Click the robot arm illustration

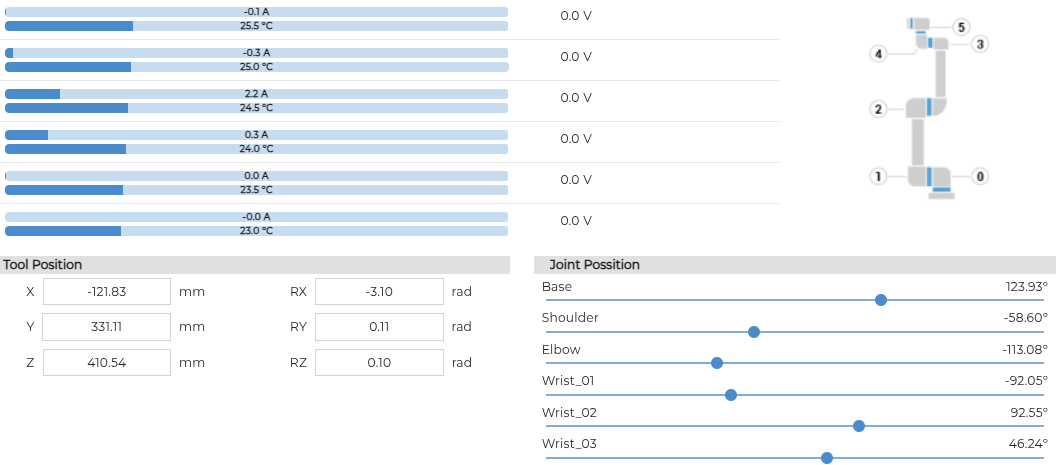(x=930, y=108)
